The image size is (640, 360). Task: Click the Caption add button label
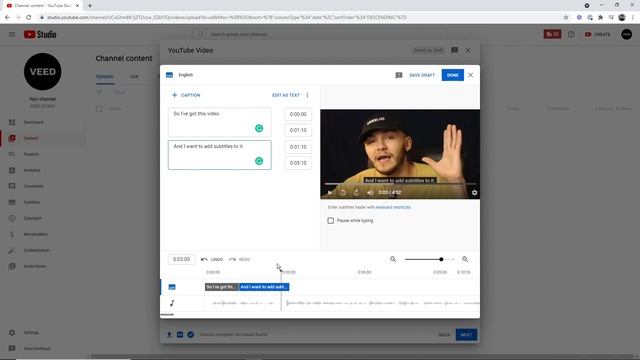(x=191, y=95)
